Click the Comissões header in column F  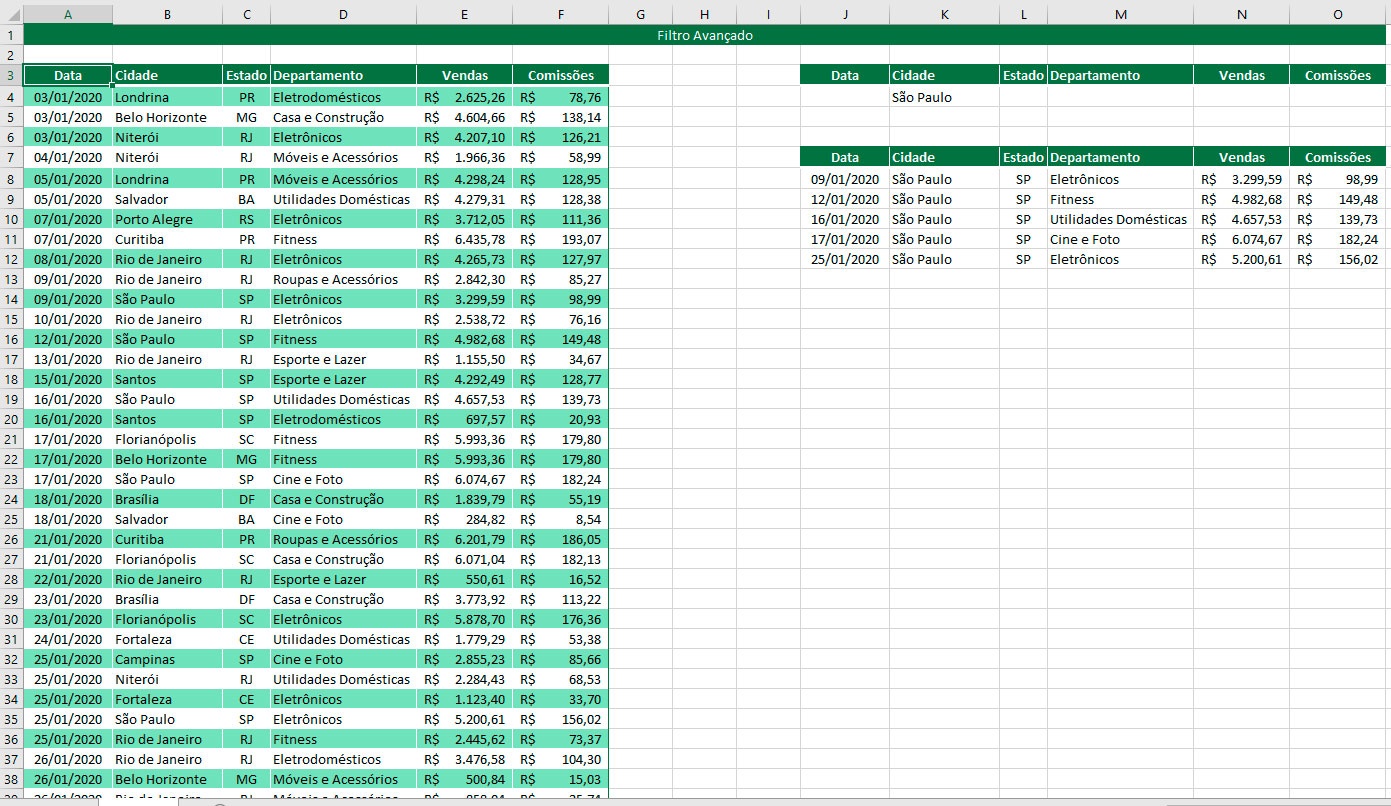coord(560,75)
